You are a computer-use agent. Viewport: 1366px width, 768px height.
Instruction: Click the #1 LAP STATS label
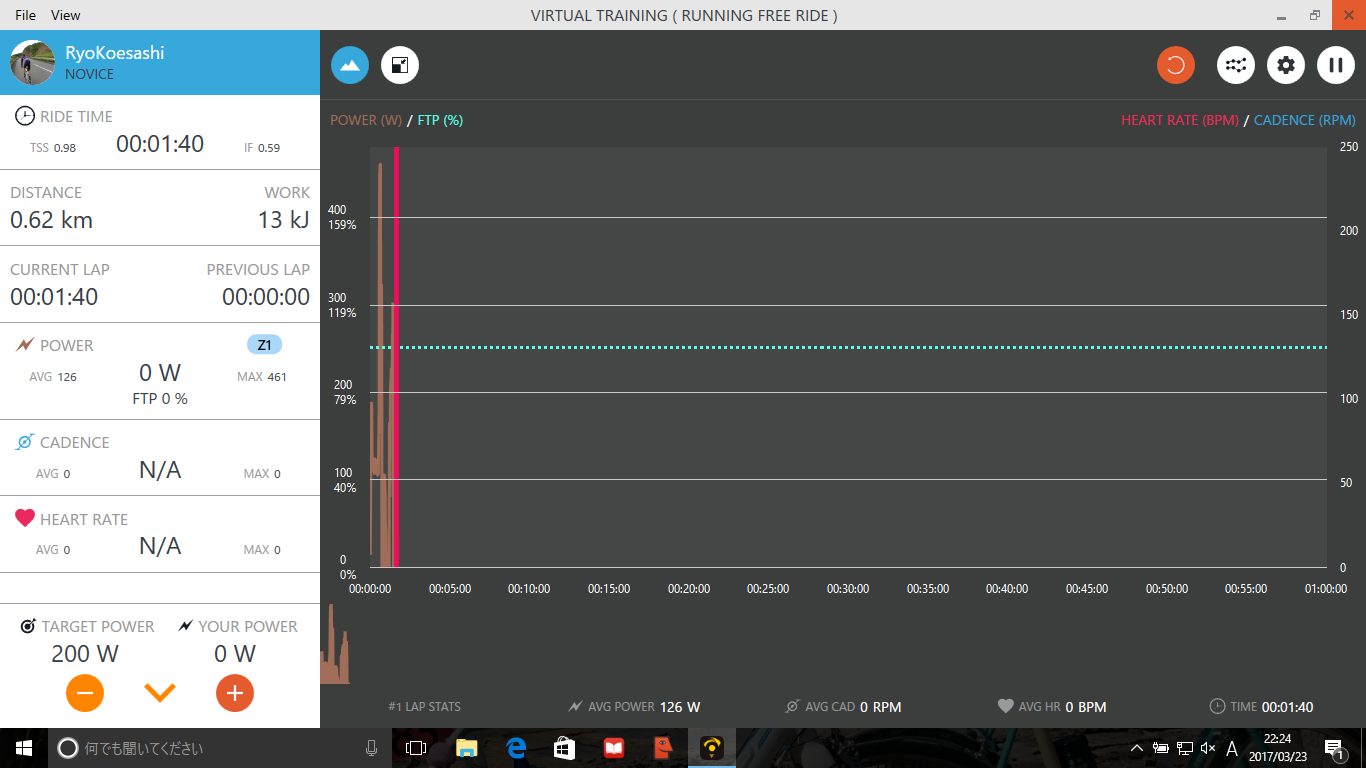pos(425,707)
